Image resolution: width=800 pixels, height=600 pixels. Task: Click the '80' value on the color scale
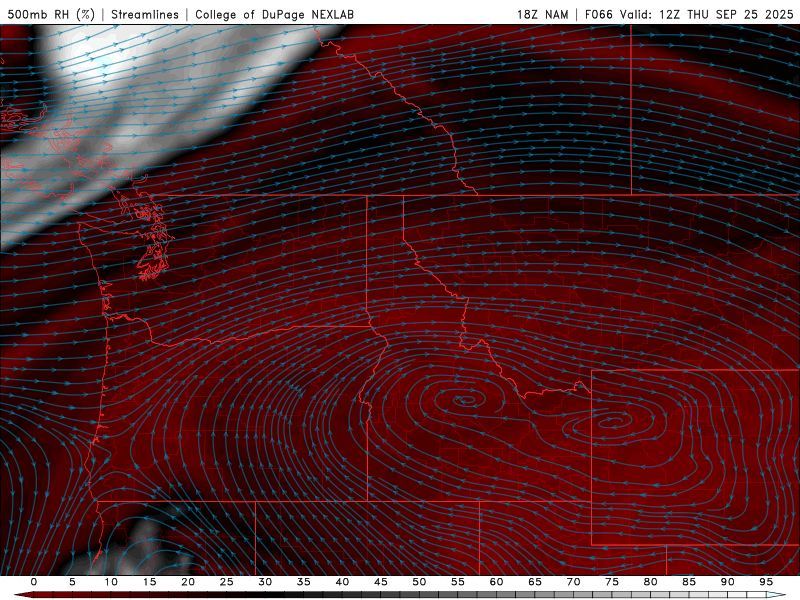point(651,582)
